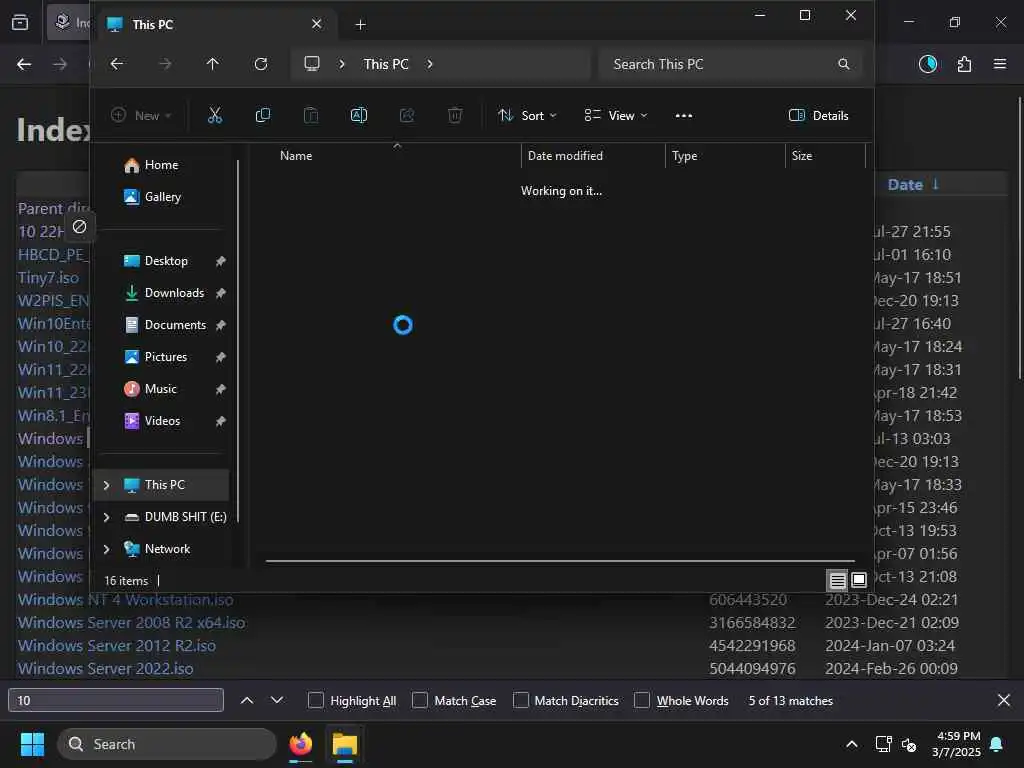This screenshot has width=1024, height=768.
Task: Enable the Match Diacritics checkbox
Action: tap(520, 700)
